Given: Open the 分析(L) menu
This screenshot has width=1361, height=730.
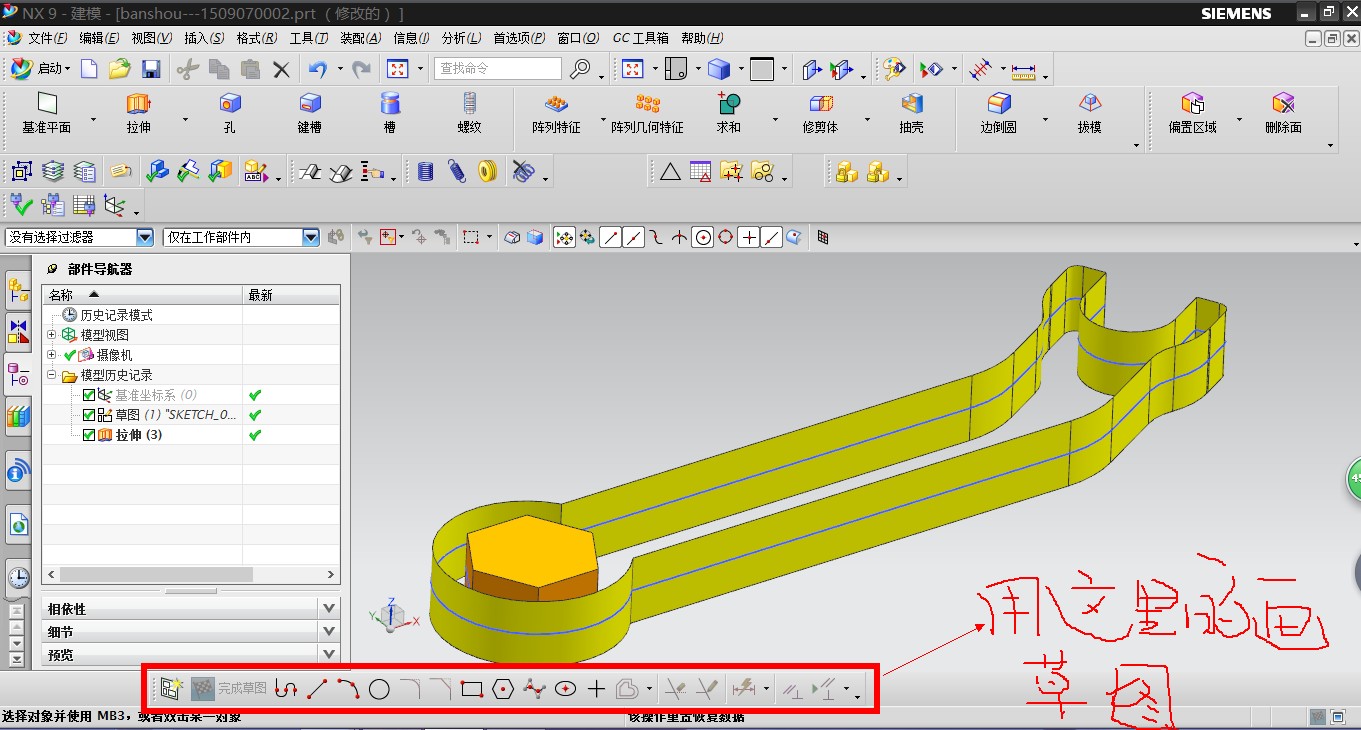Looking at the screenshot, I should click(x=461, y=38).
